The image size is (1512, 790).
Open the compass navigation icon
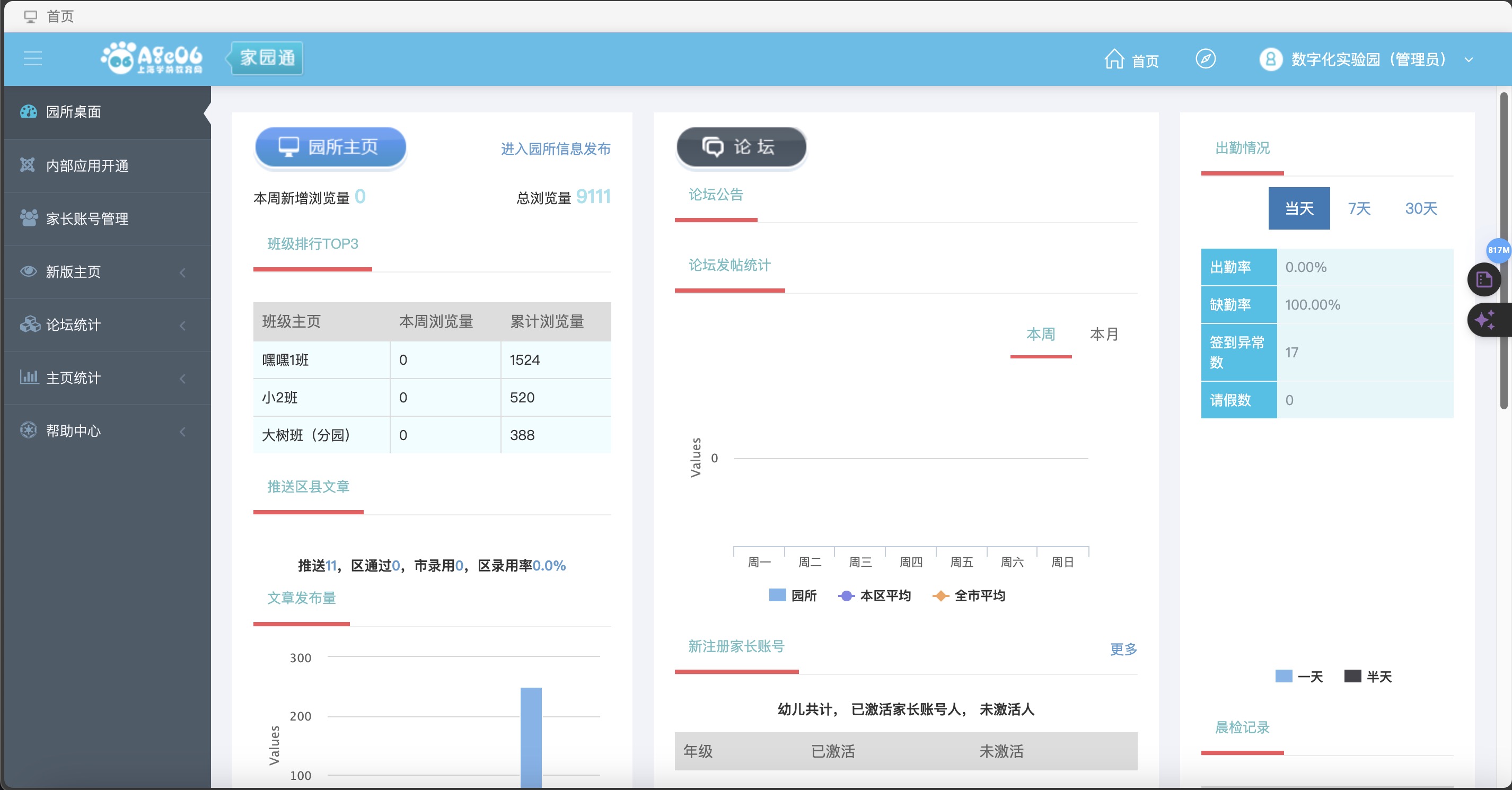(1206, 59)
